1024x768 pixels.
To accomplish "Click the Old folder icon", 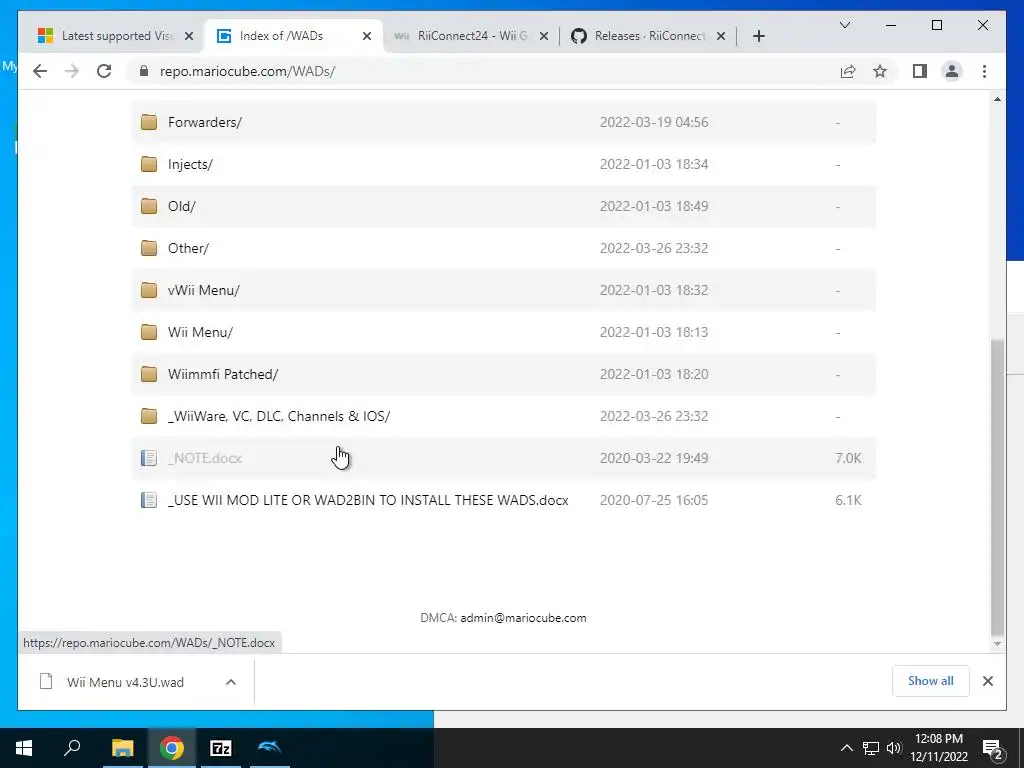I will pos(149,206).
